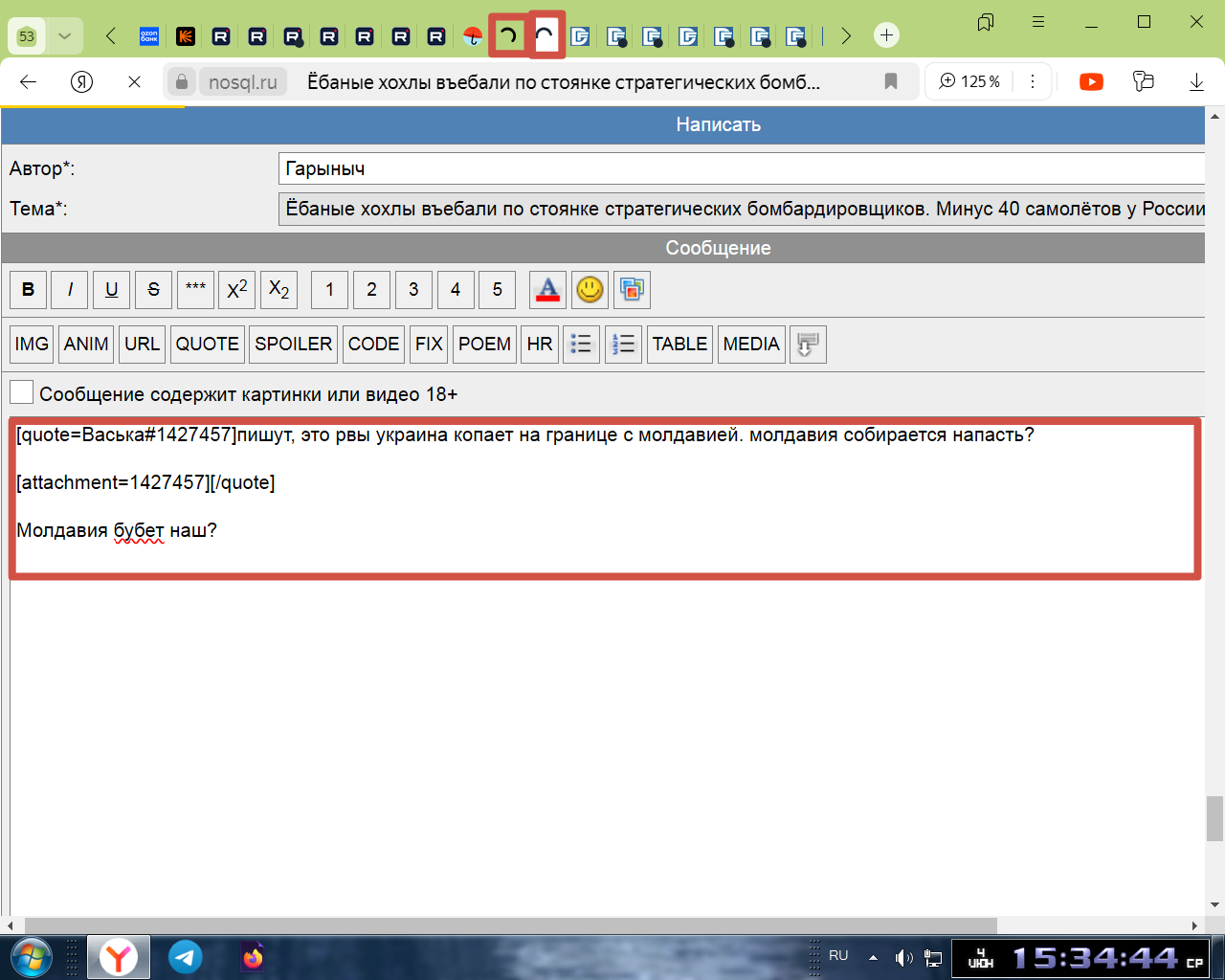Check the 18+ images or video checkbox

click(21, 392)
